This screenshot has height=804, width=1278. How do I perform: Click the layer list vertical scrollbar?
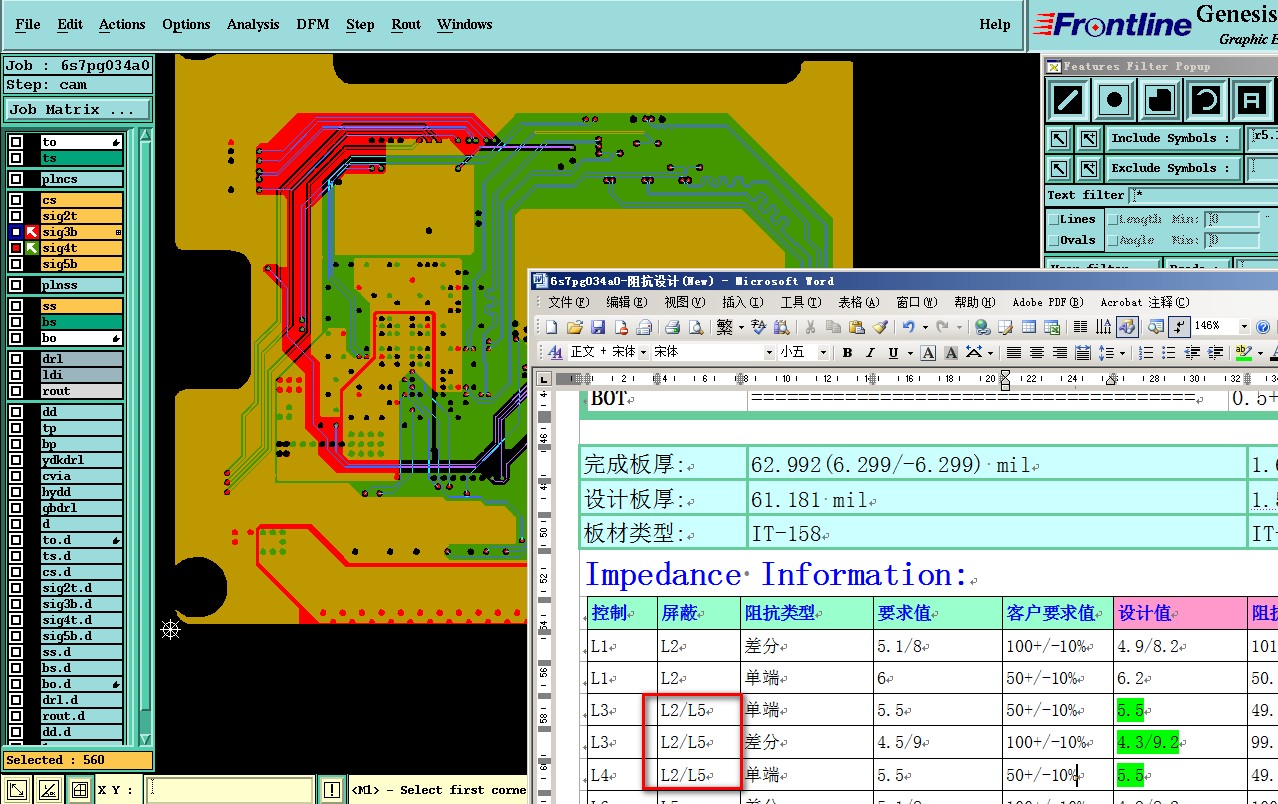click(x=146, y=437)
